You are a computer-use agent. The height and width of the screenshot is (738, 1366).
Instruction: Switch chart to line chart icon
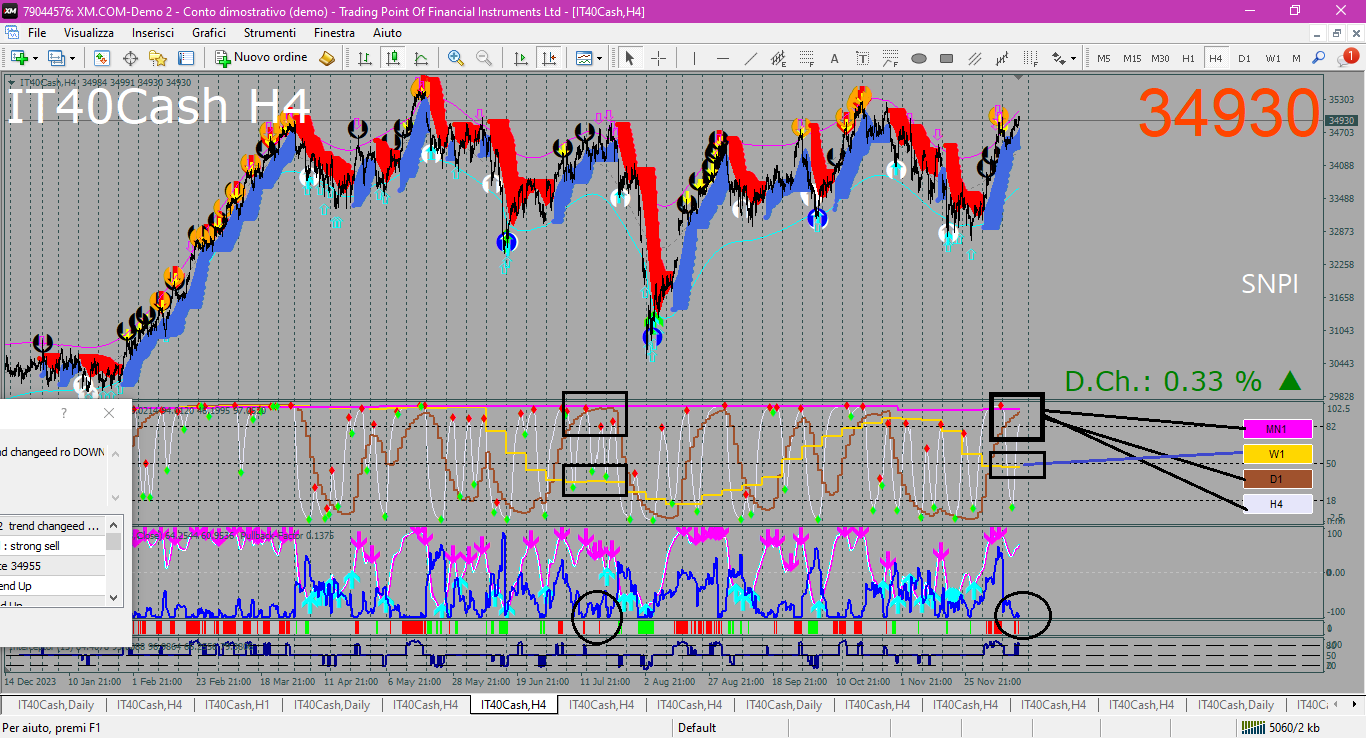(421, 58)
